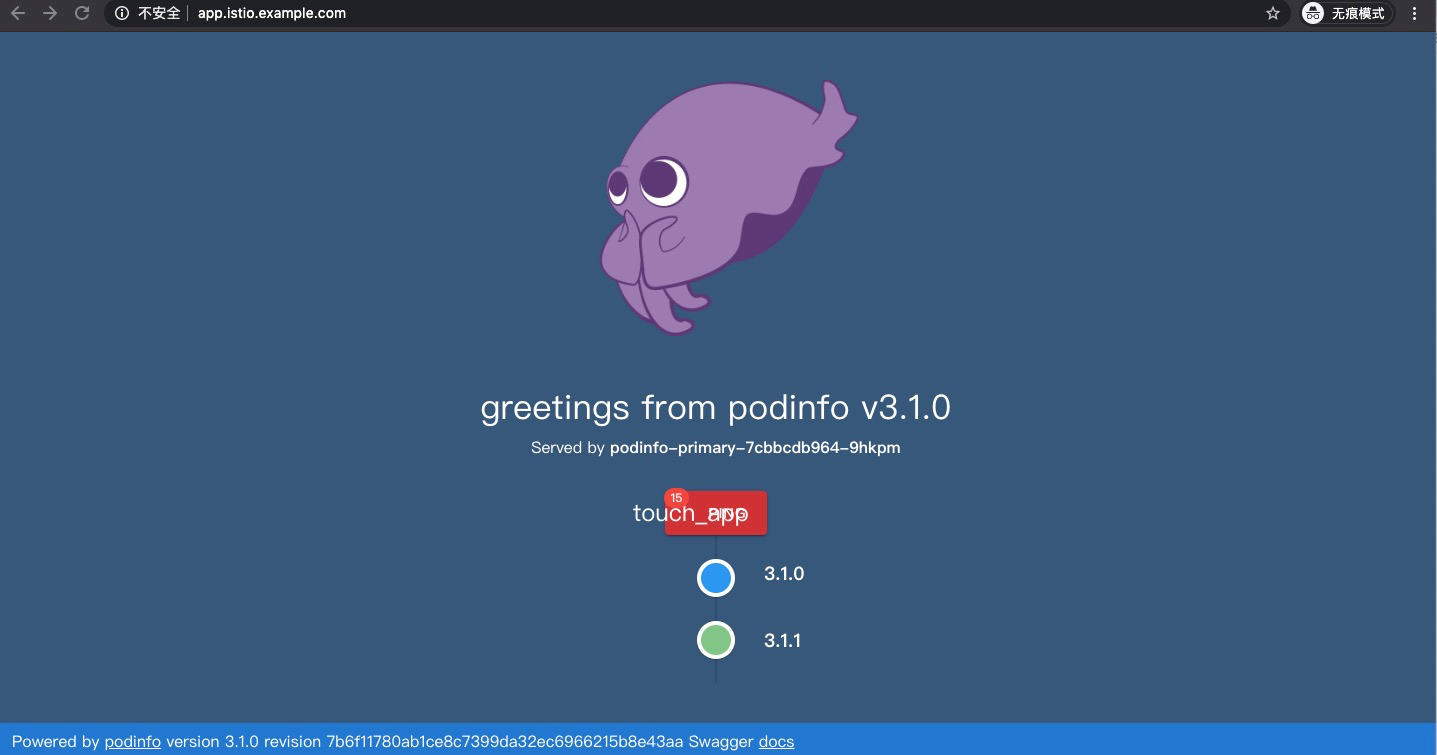
Task: Go back with the browser back arrow
Action: [x=18, y=13]
